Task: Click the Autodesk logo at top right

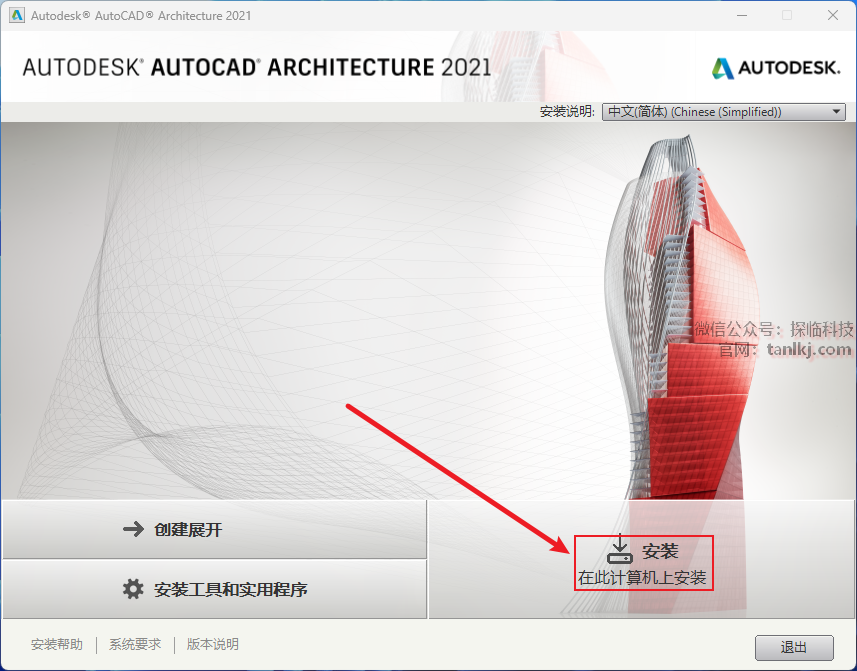Action: point(776,68)
